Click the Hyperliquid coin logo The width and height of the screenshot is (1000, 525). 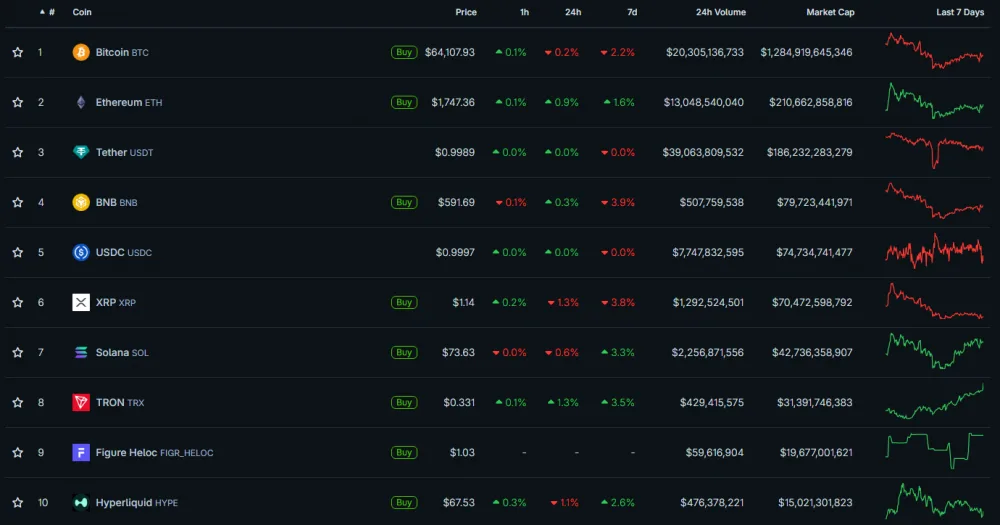(x=81, y=503)
